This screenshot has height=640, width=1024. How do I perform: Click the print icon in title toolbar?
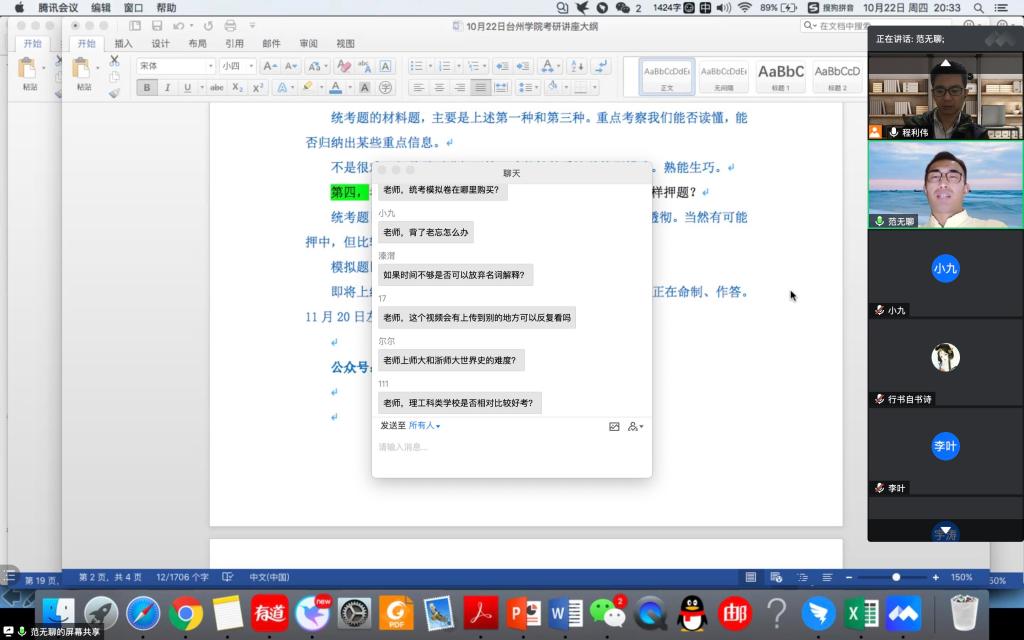tap(232, 25)
